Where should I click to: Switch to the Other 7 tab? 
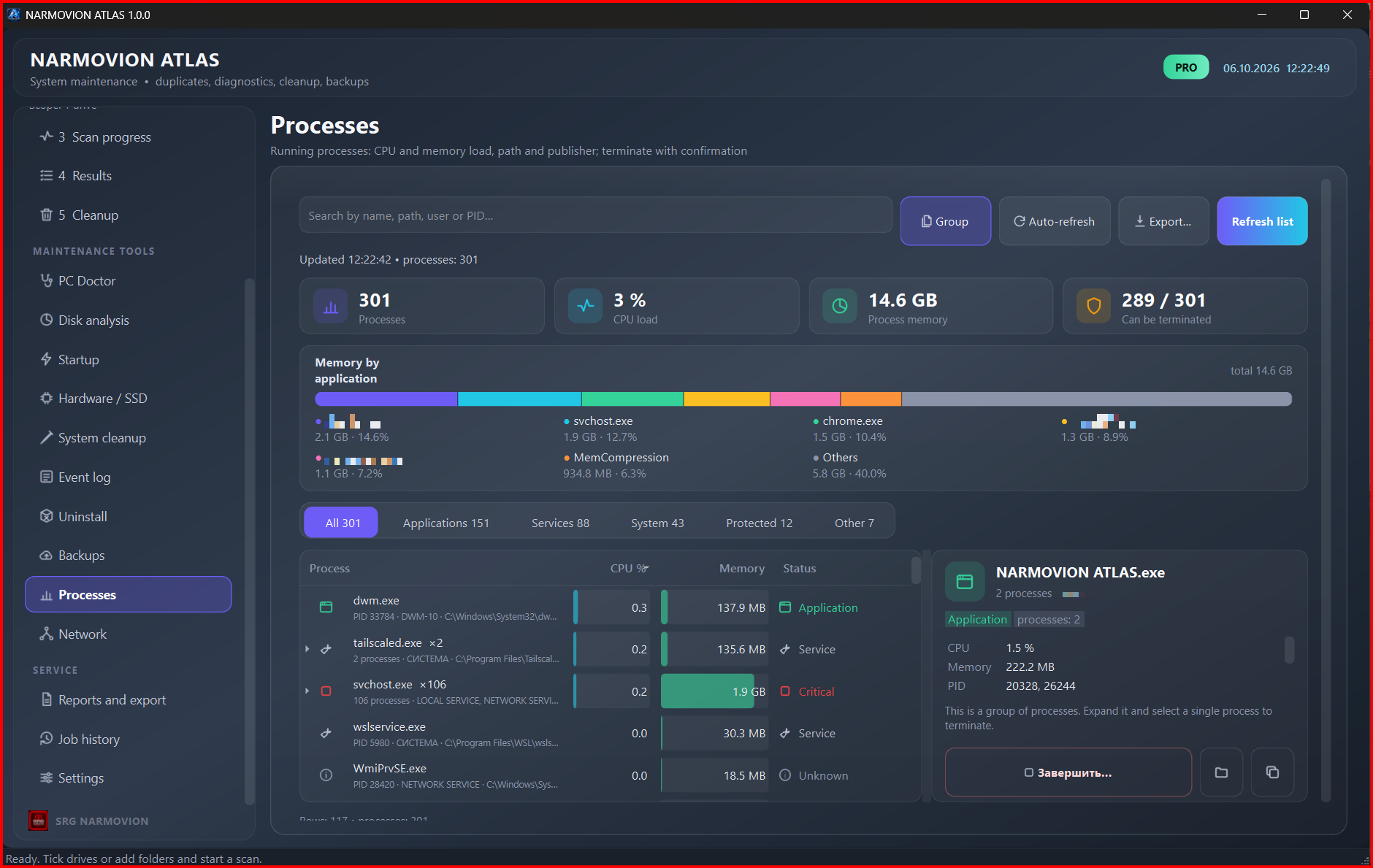point(854,523)
